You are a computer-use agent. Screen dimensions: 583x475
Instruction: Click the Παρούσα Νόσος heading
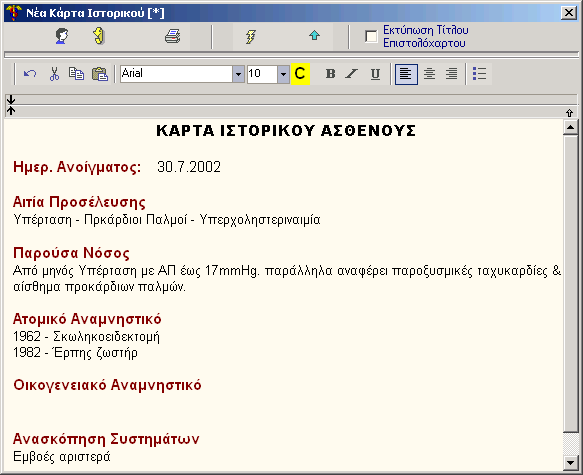(71, 253)
